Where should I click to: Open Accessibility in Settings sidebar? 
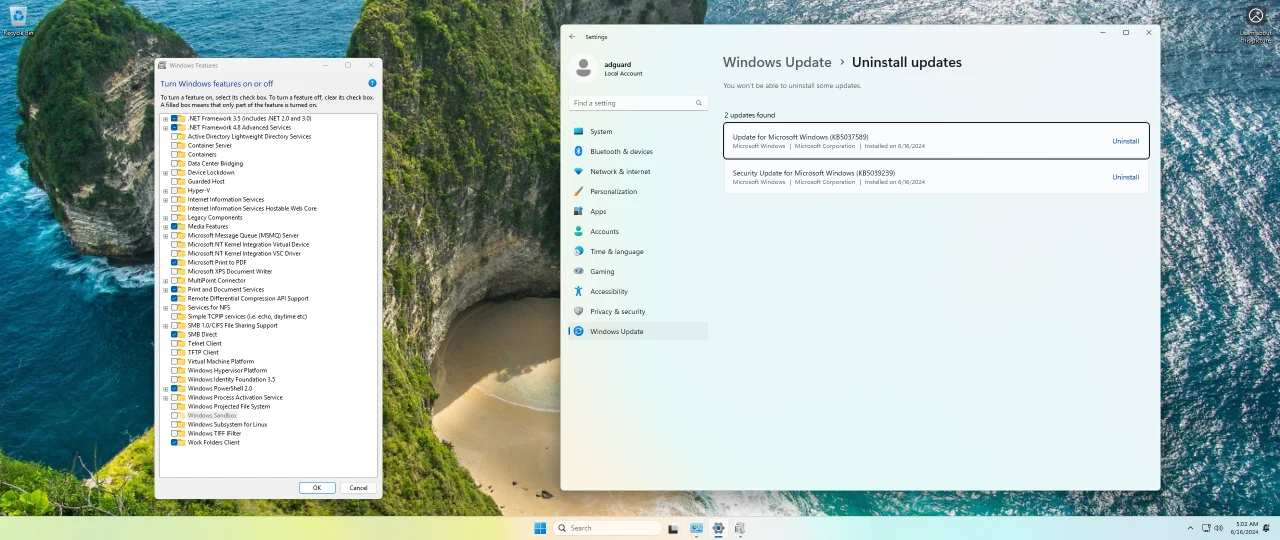(x=638, y=292)
